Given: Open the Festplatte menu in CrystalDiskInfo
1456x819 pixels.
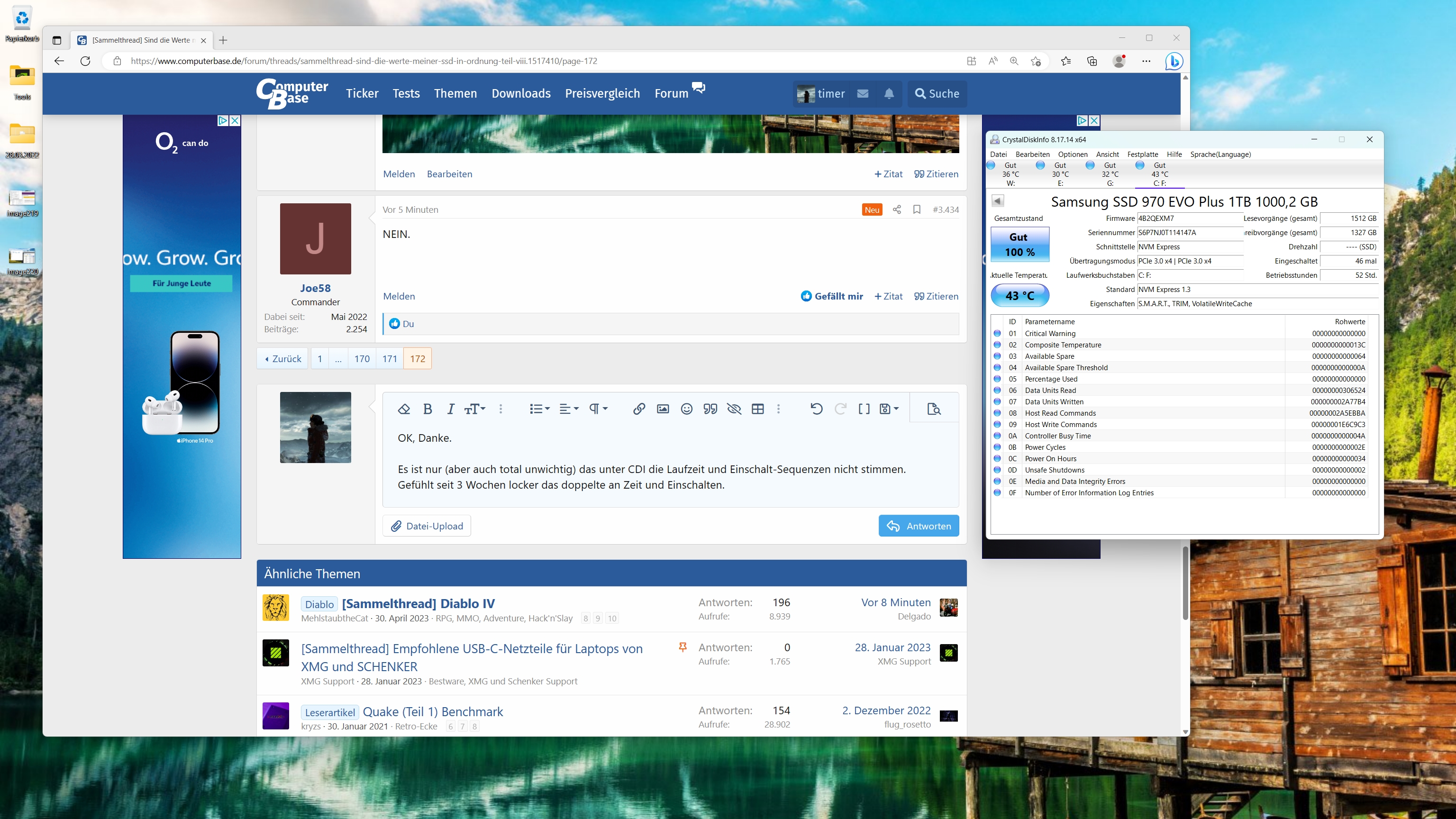Looking at the screenshot, I should (1142, 155).
